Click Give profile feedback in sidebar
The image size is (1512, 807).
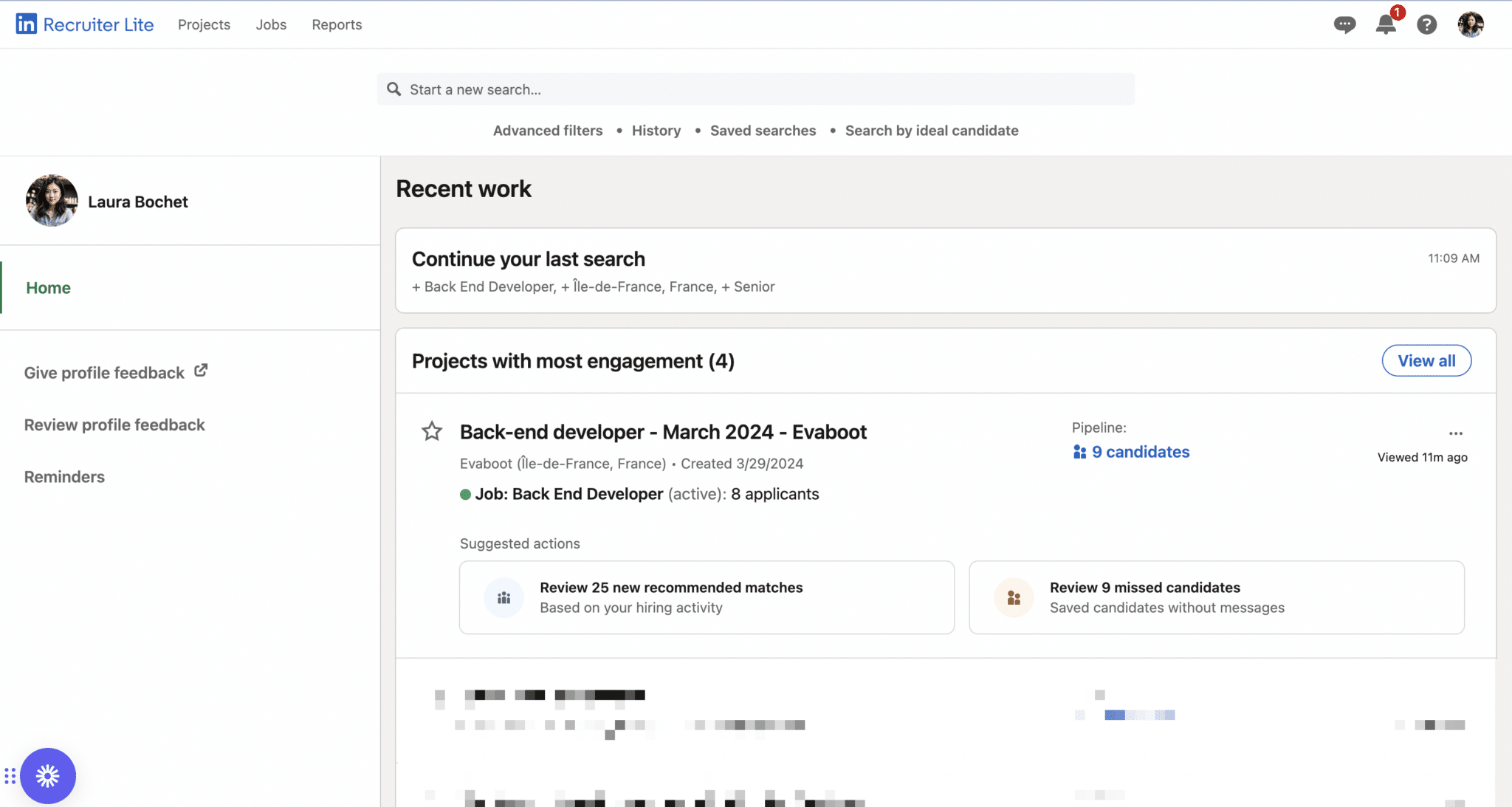(x=103, y=372)
